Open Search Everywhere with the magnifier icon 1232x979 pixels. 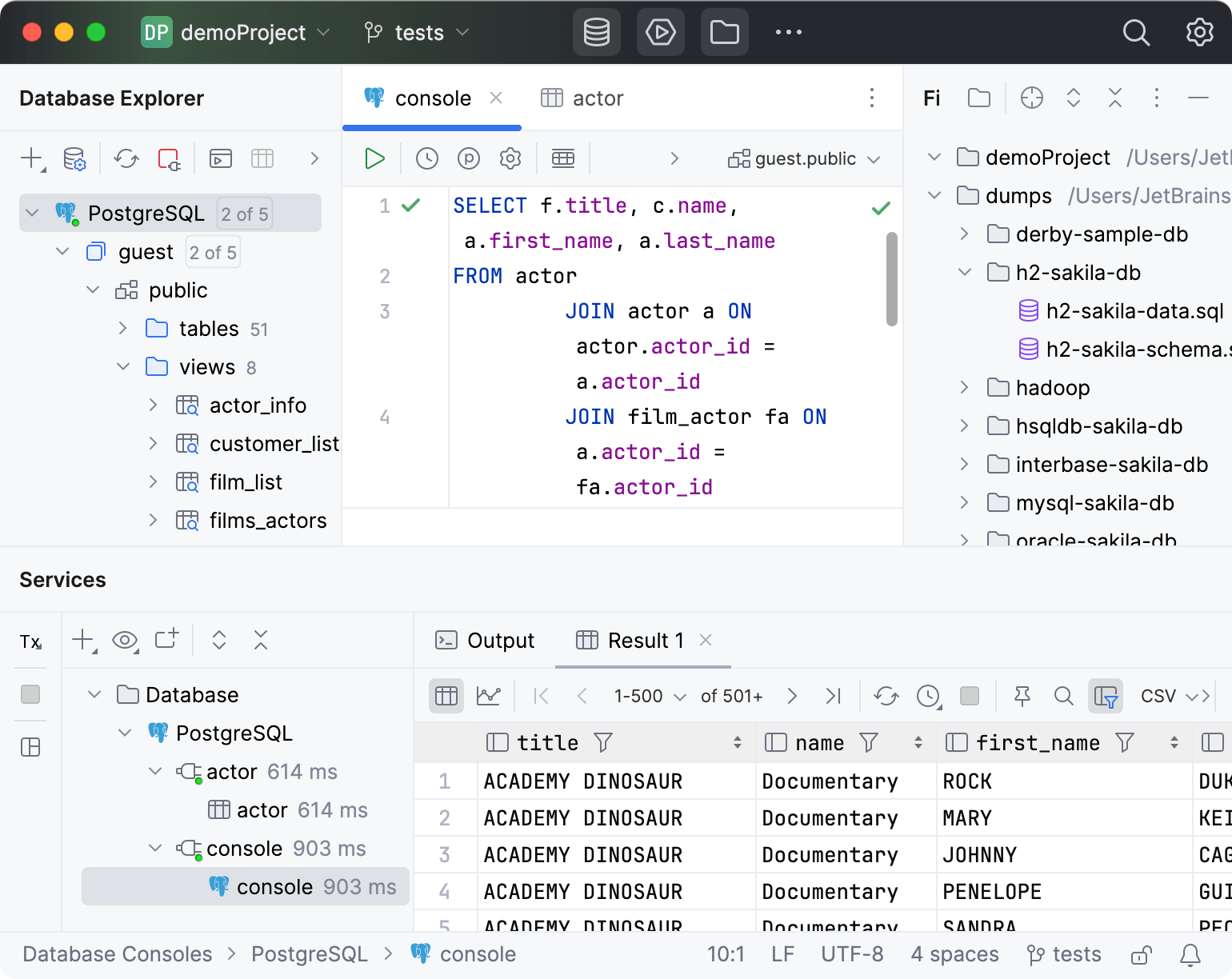(x=1136, y=33)
